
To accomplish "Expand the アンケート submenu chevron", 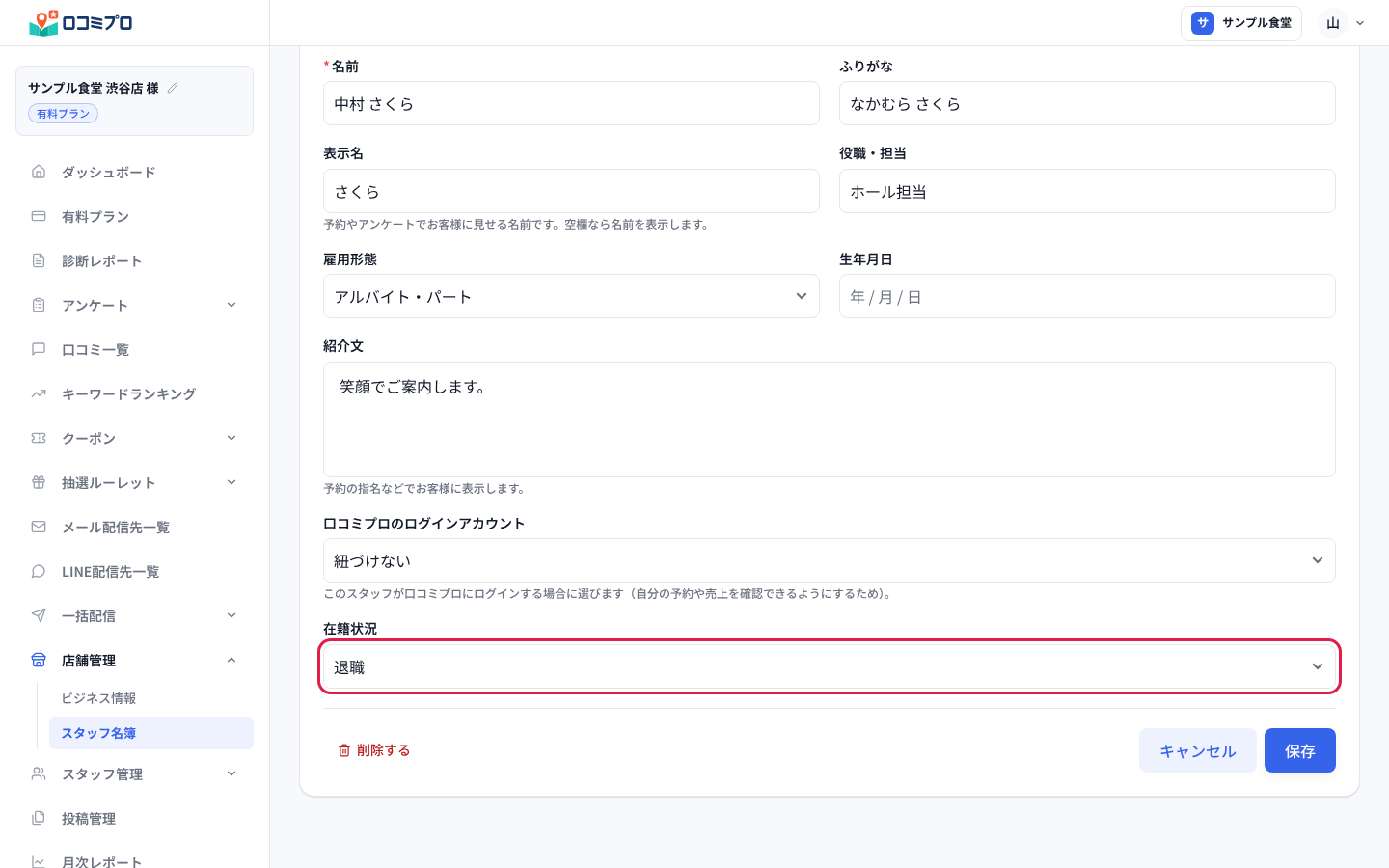I will tap(231, 305).
